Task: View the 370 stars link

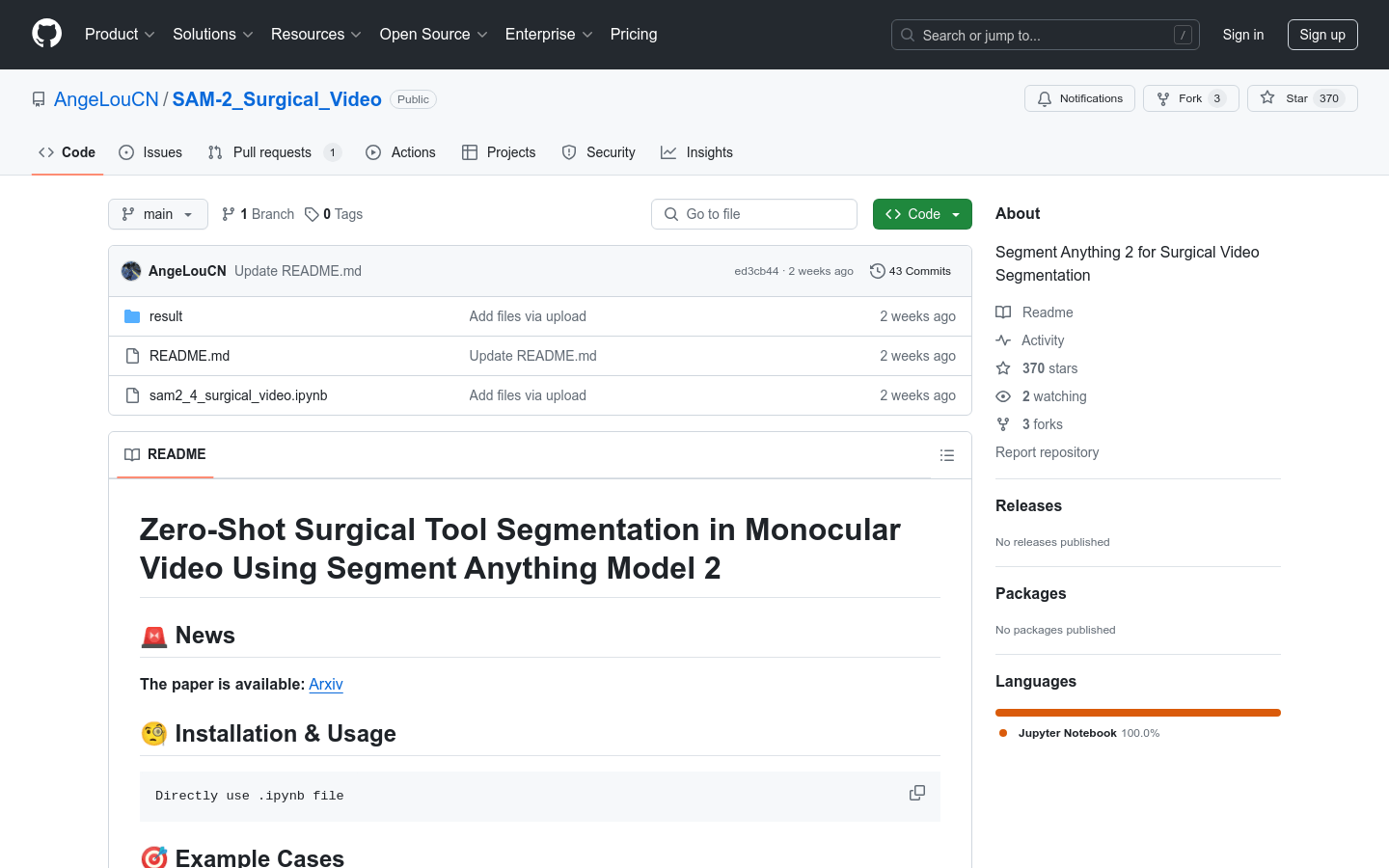Action: 1037,368
